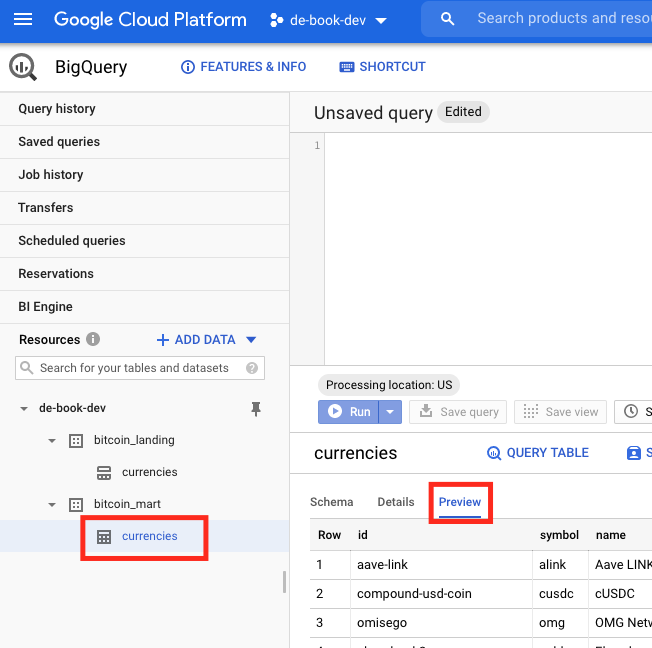Click the clock schedule icon button
Image resolution: width=652 pixels, height=648 pixels.
633,412
